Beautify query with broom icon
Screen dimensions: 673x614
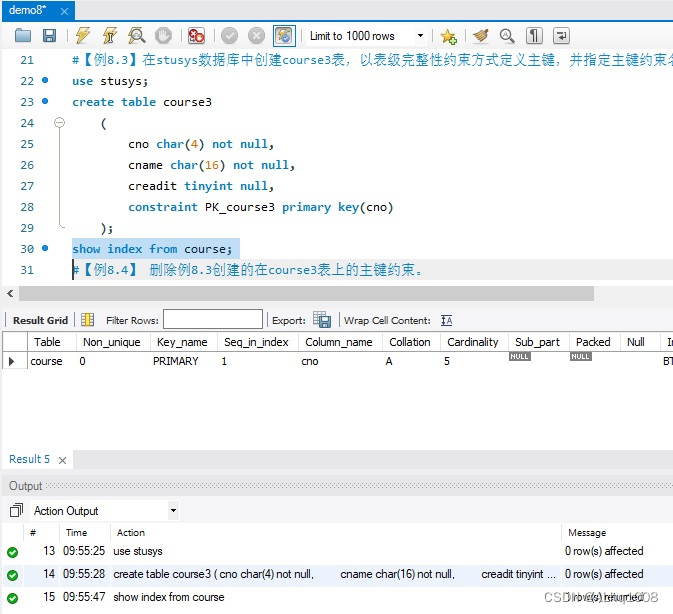481,36
